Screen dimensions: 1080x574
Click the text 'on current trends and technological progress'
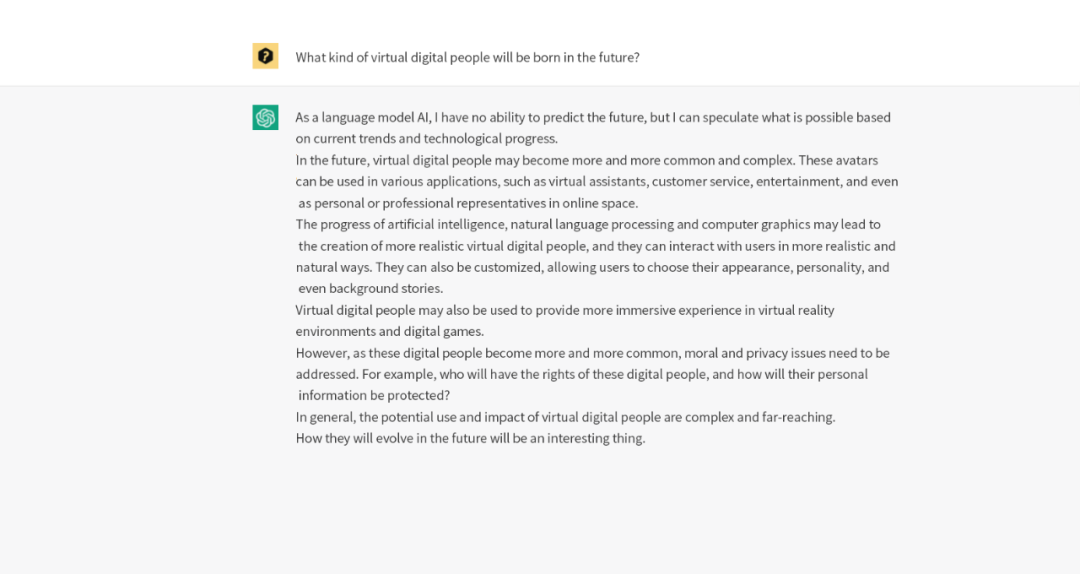pyautogui.click(x=426, y=139)
